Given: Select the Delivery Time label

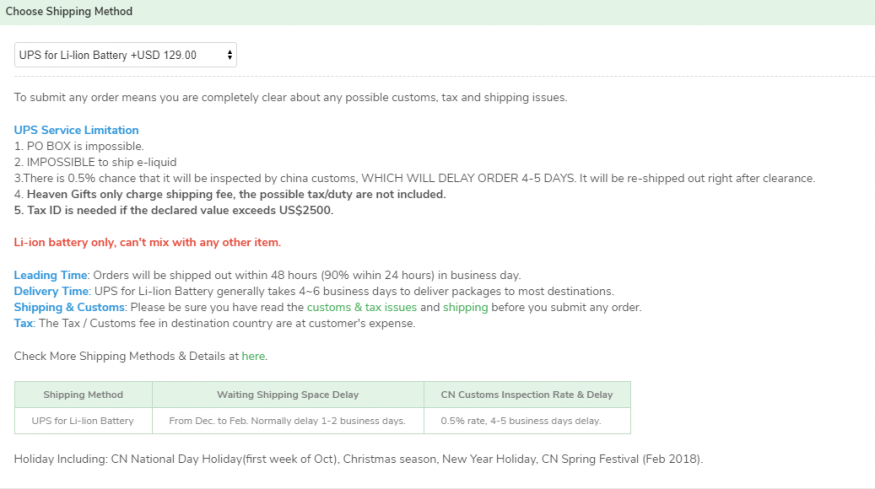Looking at the screenshot, I should point(51,291).
